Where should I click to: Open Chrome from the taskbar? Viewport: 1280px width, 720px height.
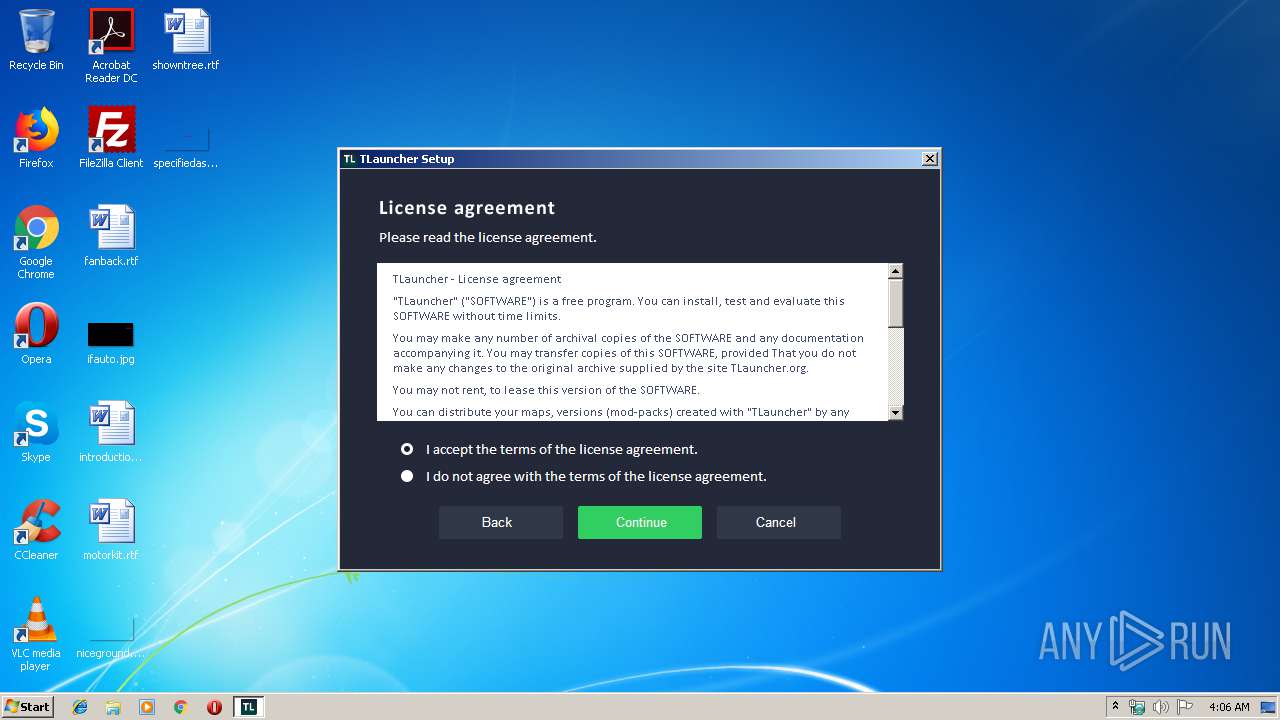point(181,707)
